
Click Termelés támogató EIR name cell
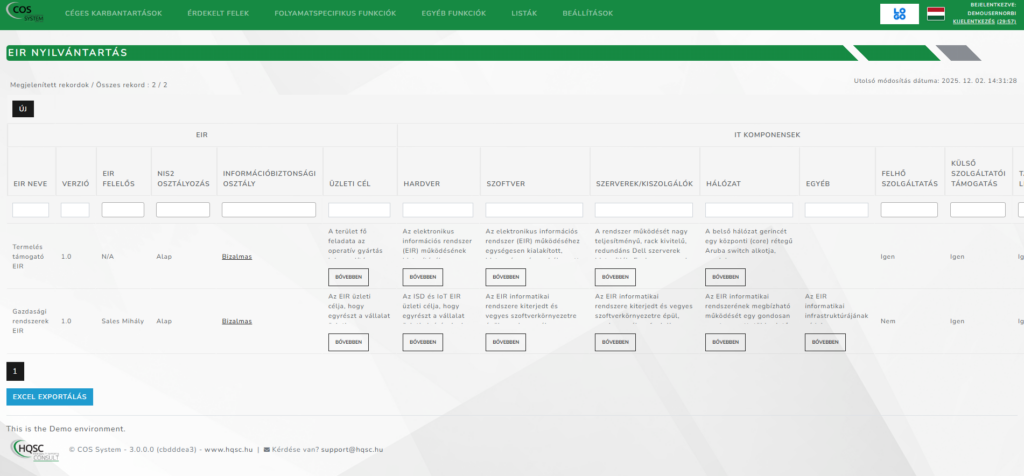(x=29, y=257)
